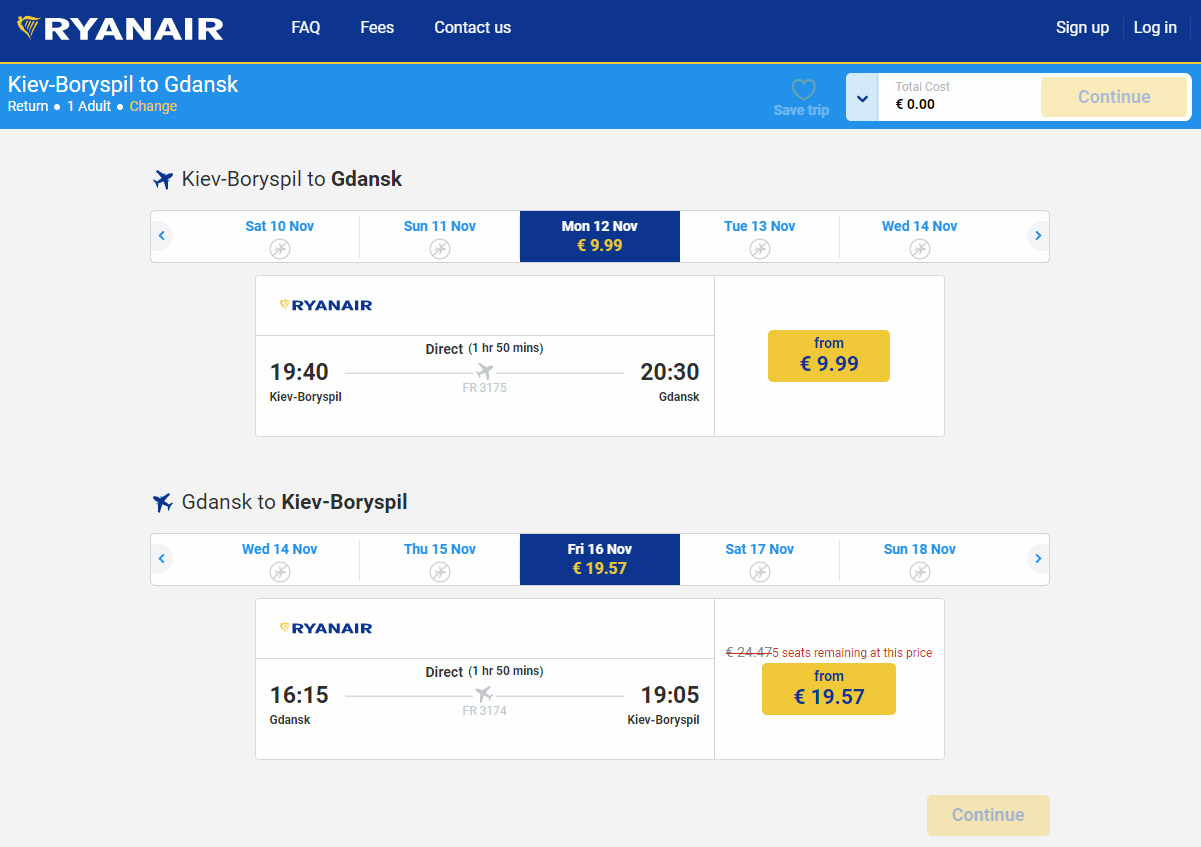
Task: Click plane icon above flight FR 3174
Action: [484, 695]
